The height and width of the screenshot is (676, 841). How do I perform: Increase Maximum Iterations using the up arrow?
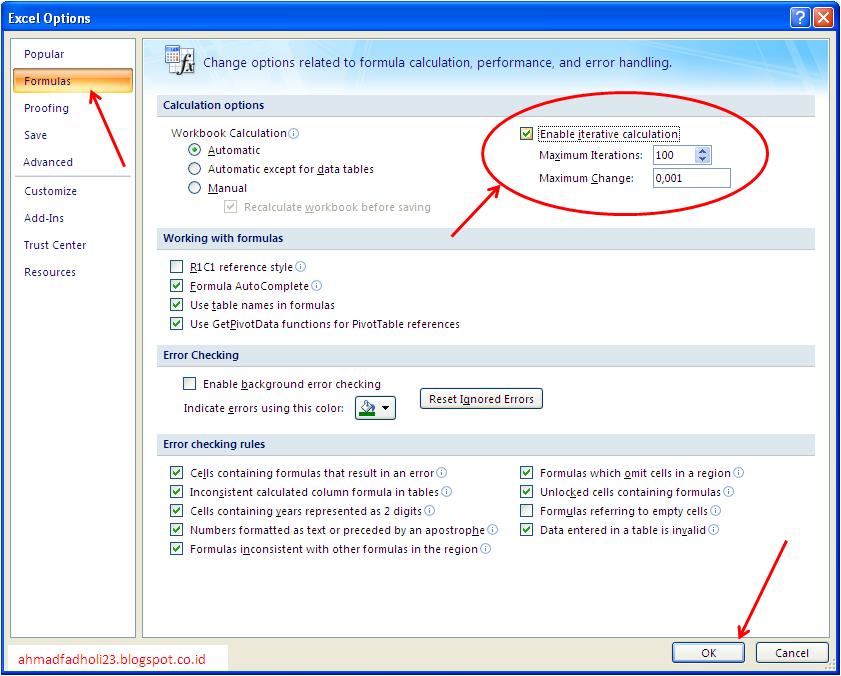point(703,150)
